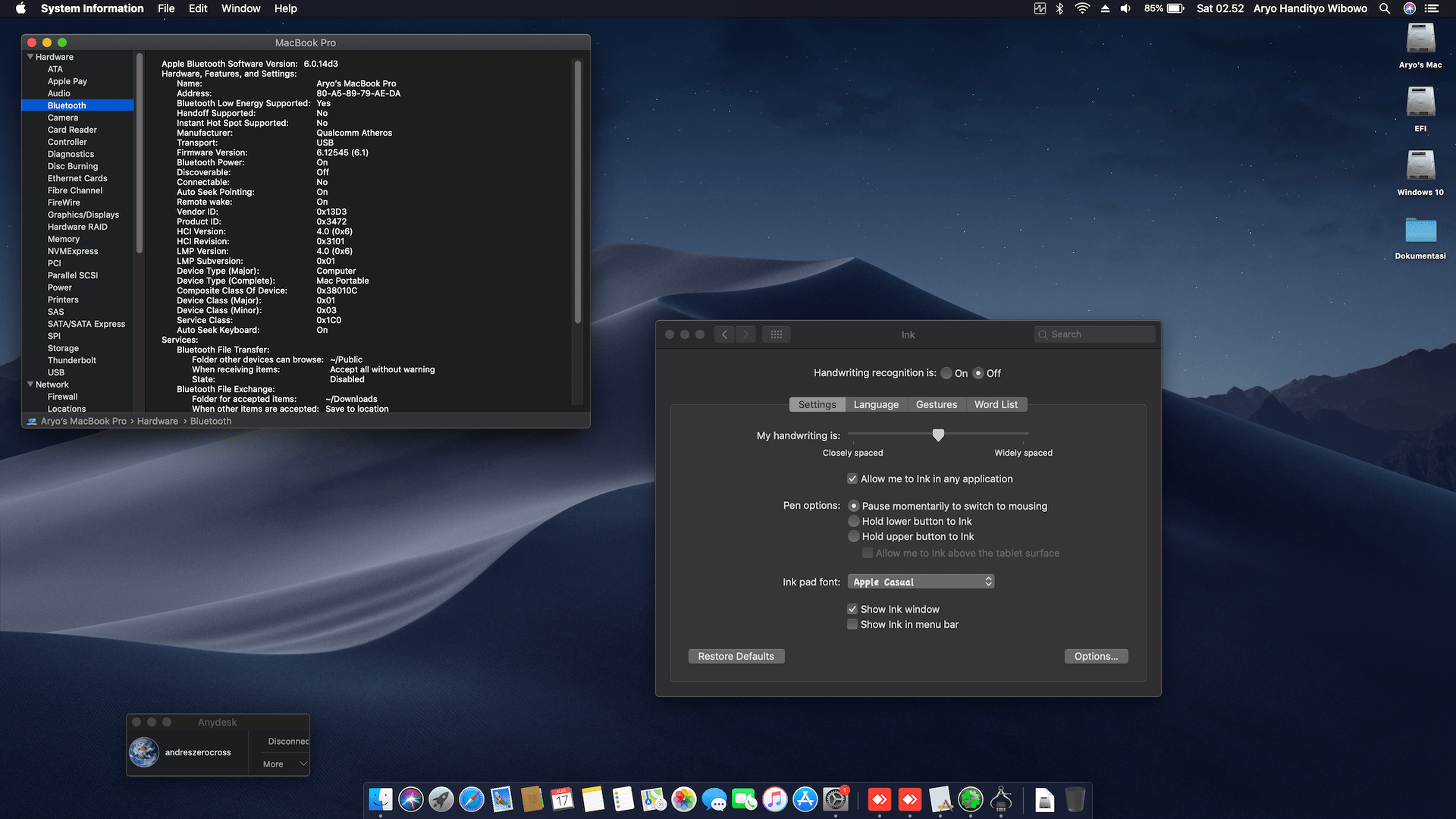Image resolution: width=1456 pixels, height=819 pixels.
Task: Go back with the Ink back arrow
Action: (725, 334)
